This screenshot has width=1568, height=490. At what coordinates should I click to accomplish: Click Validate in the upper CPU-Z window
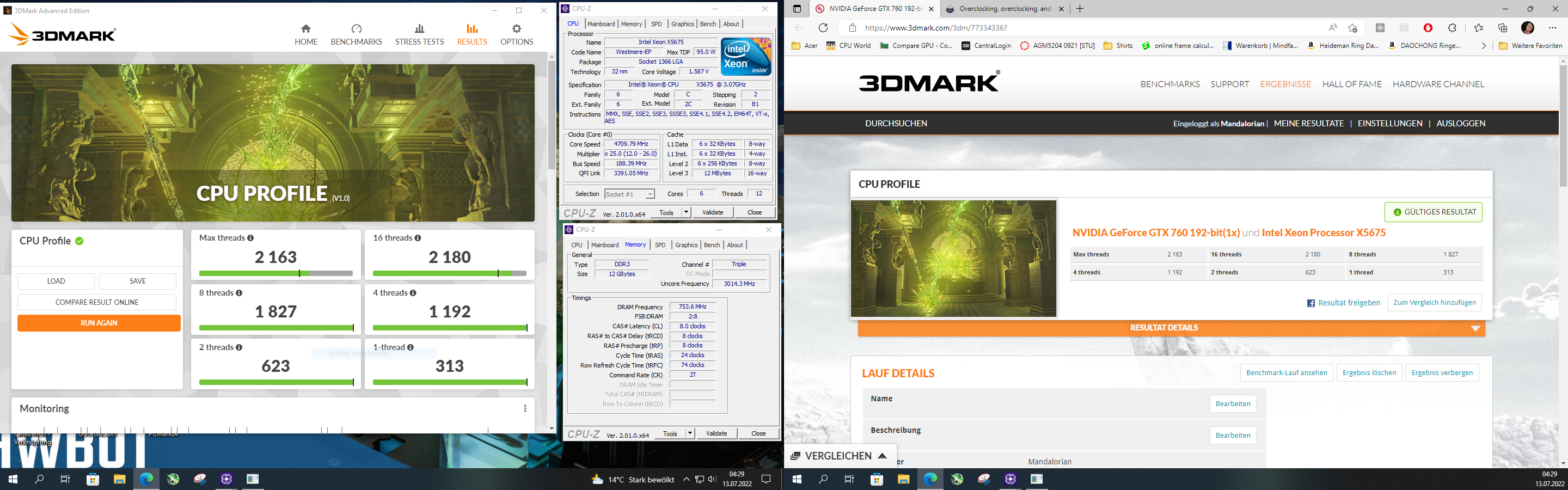coord(713,212)
